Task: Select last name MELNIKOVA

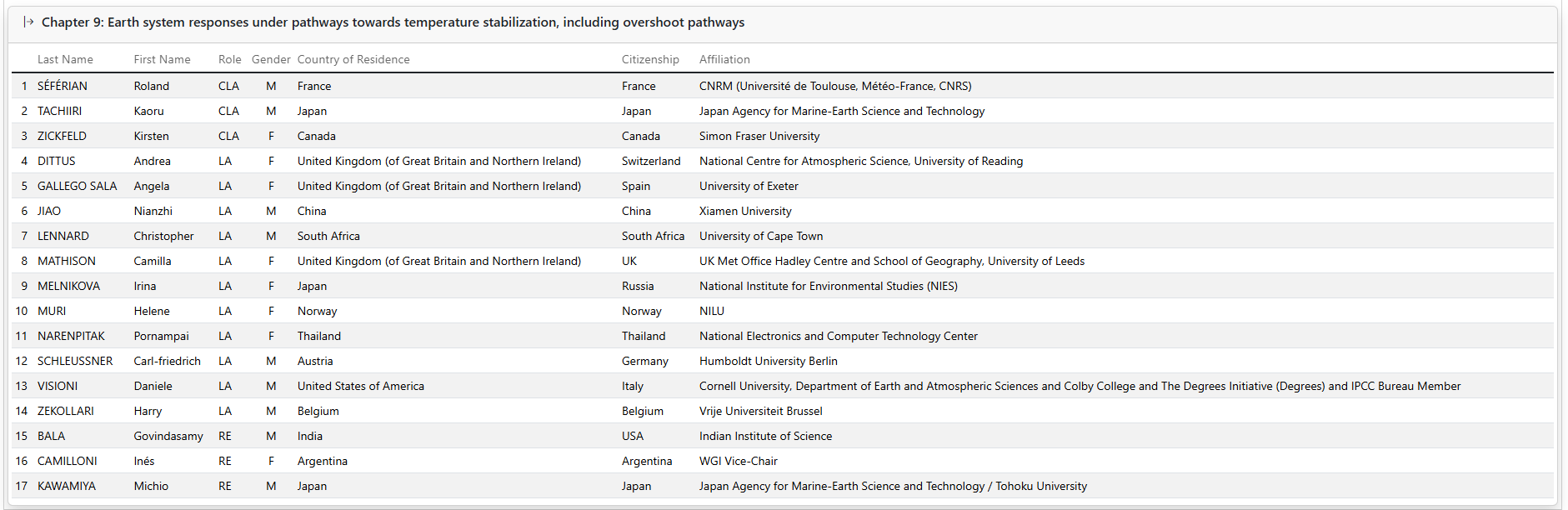Action: point(68,286)
